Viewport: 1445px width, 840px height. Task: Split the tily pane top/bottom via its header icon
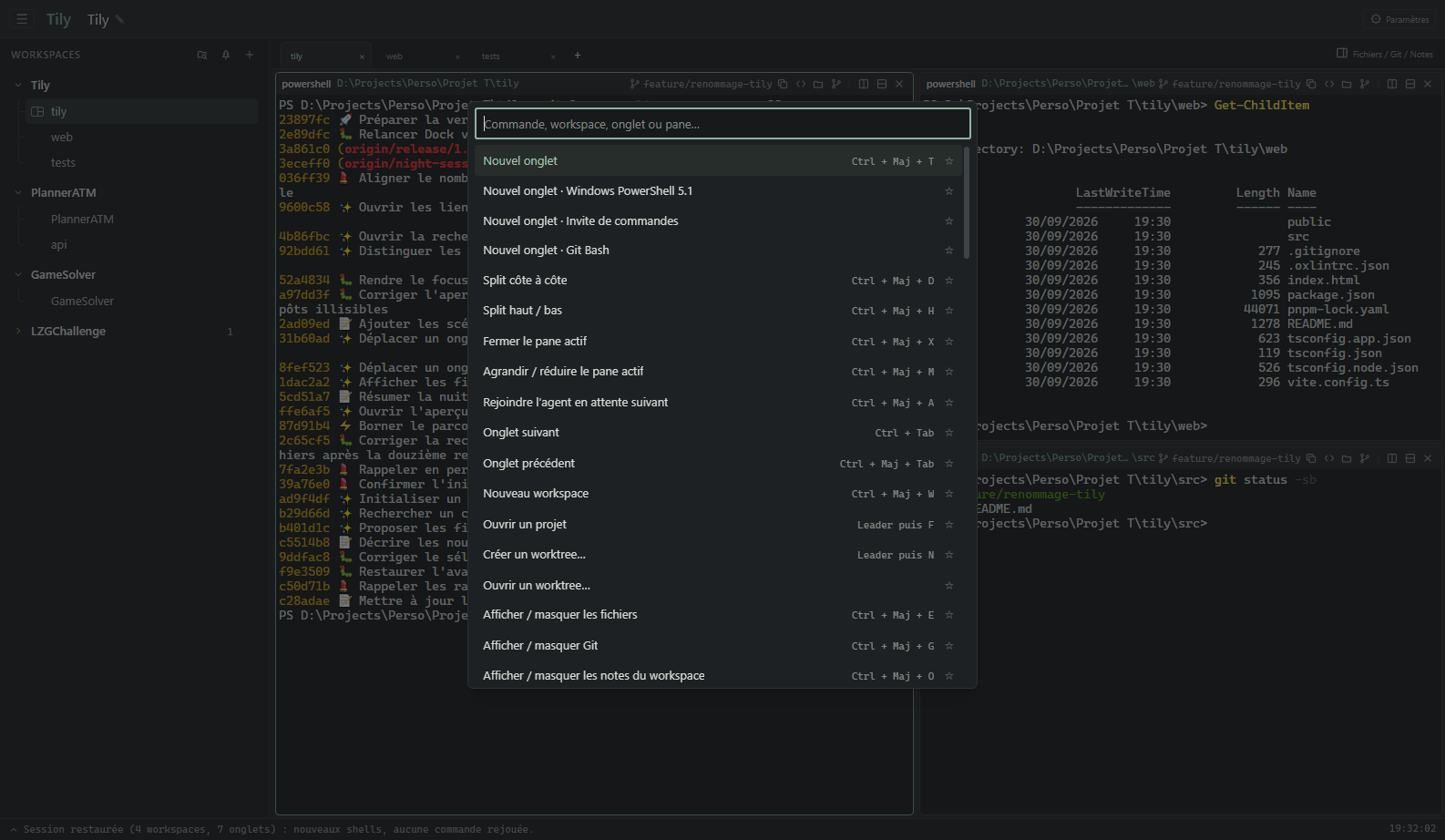click(882, 84)
